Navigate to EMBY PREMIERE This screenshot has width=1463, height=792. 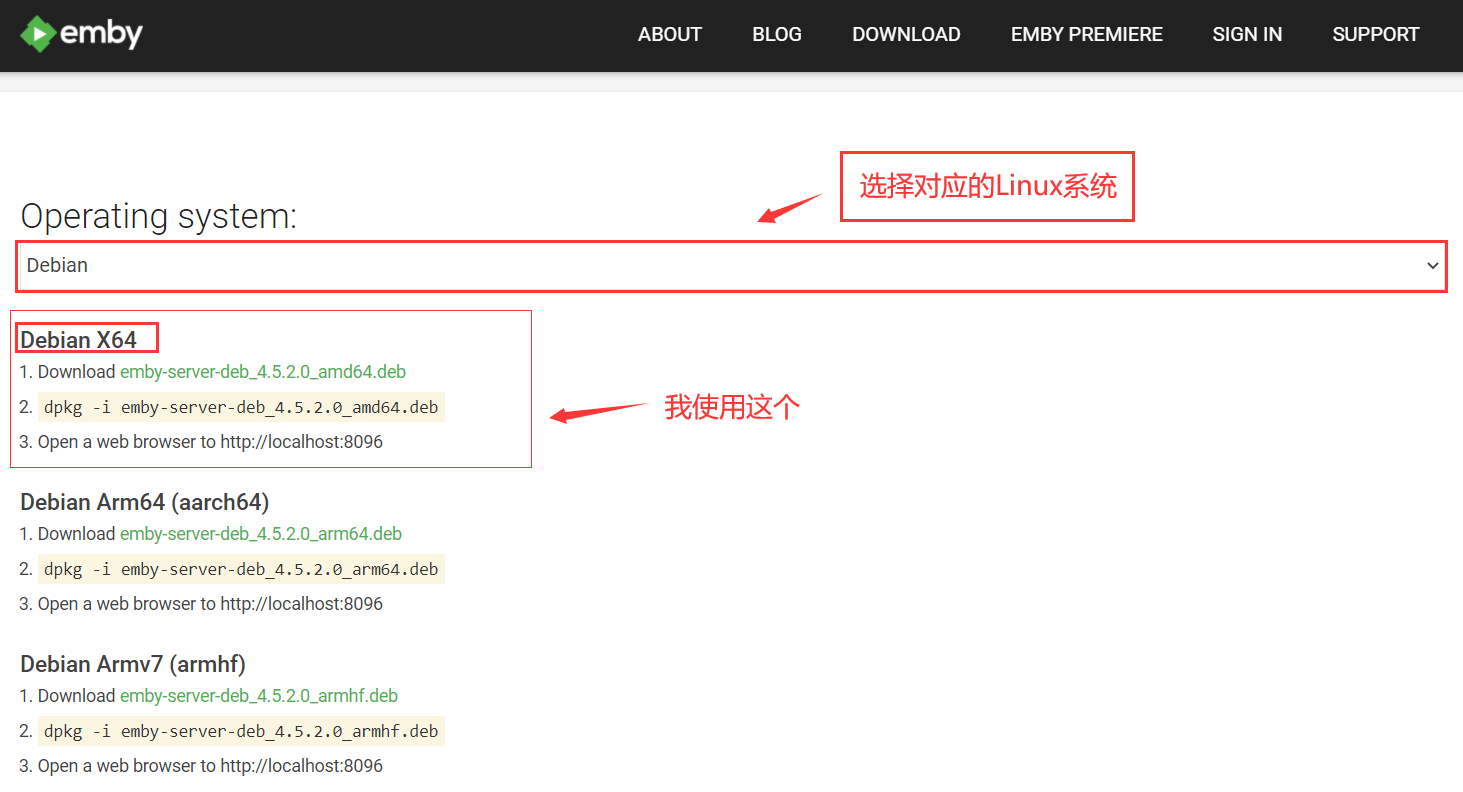[1086, 35]
